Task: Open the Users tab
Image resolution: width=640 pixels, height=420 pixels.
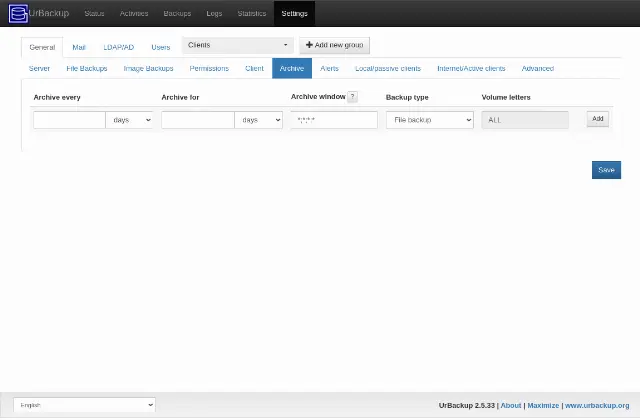Action: pyautogui.click(x=161, y=47)
